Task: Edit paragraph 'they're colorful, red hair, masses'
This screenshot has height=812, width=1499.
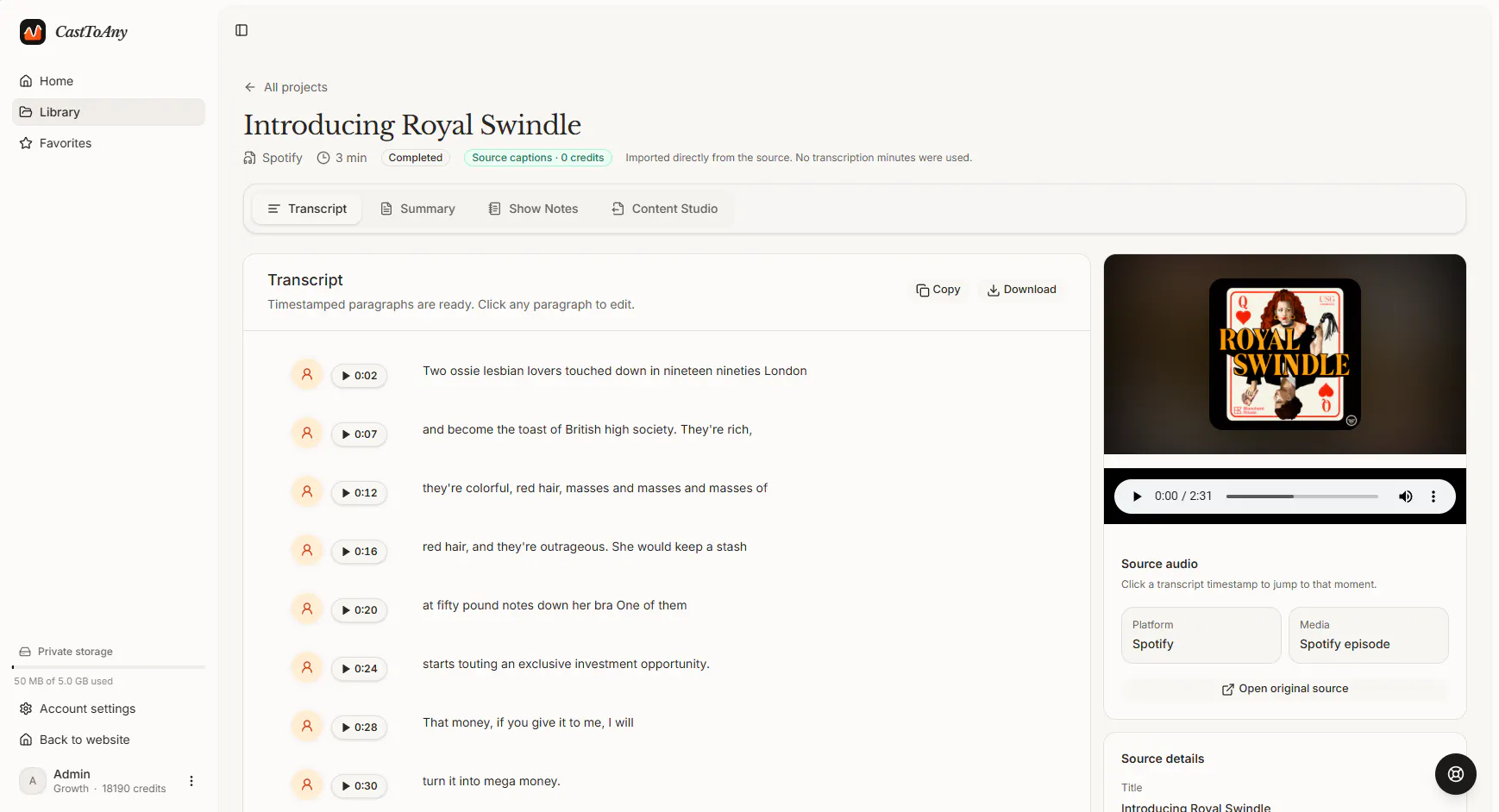Action: (x=595, y=488)
